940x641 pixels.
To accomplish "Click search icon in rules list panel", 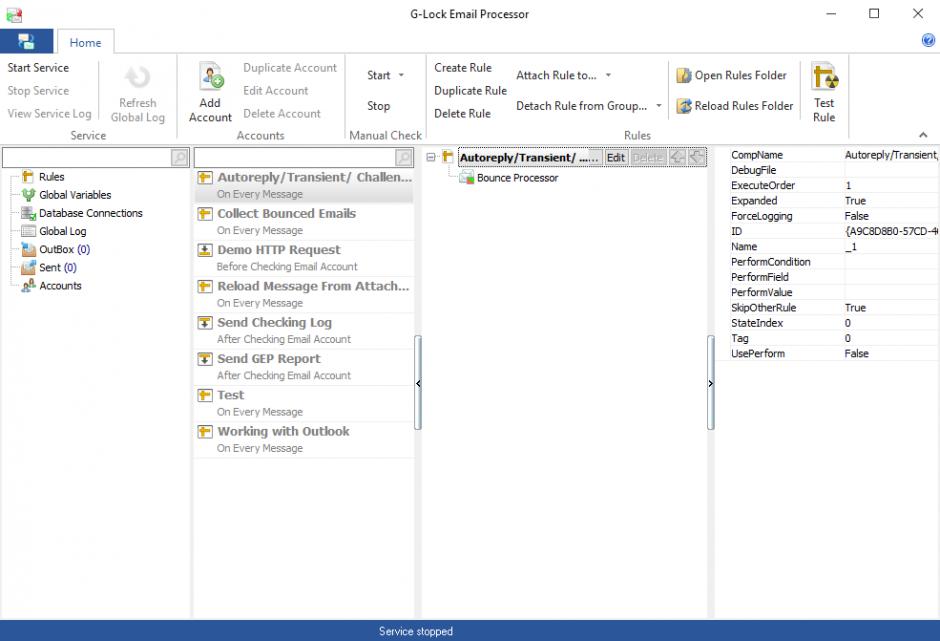I will [404, 158].
